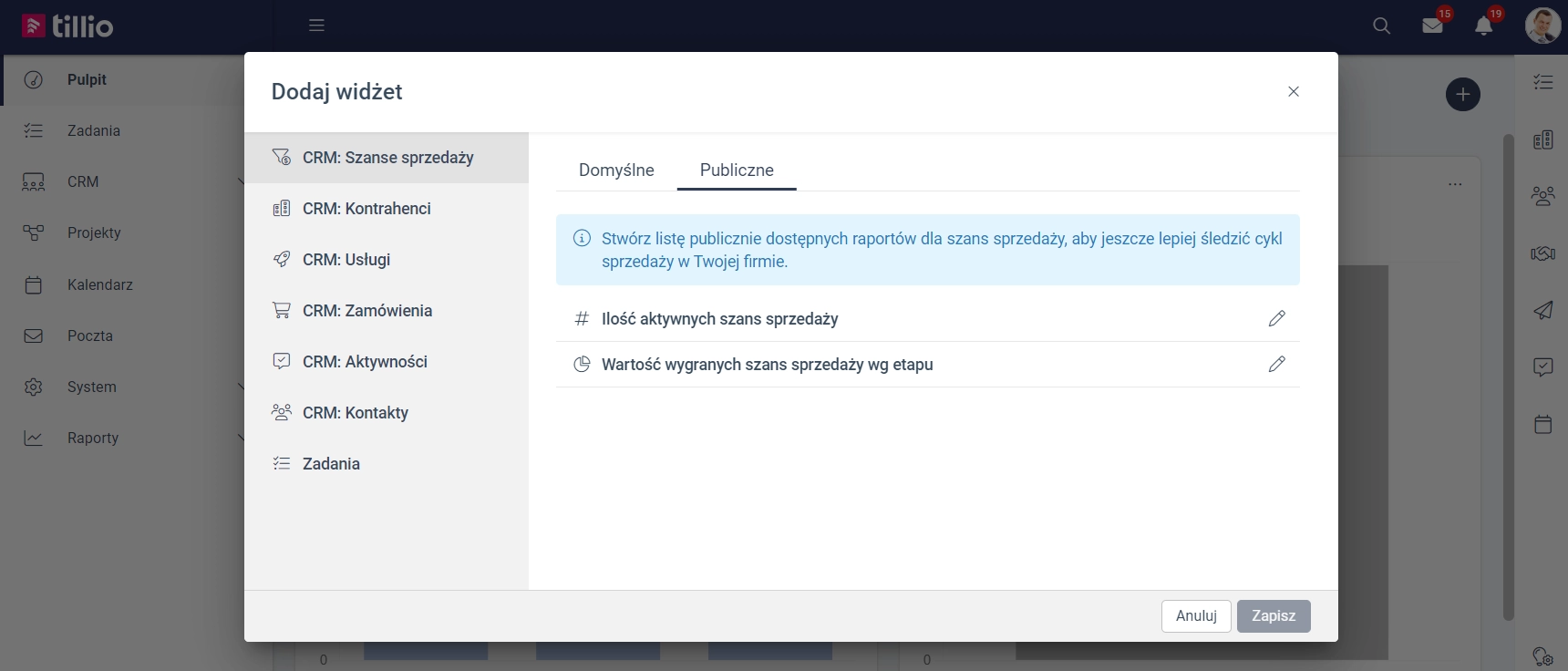Viewport: 1568px width, 671px height.
Task: Open the chat check icon in right sidebar
Action: point(1542,366)
